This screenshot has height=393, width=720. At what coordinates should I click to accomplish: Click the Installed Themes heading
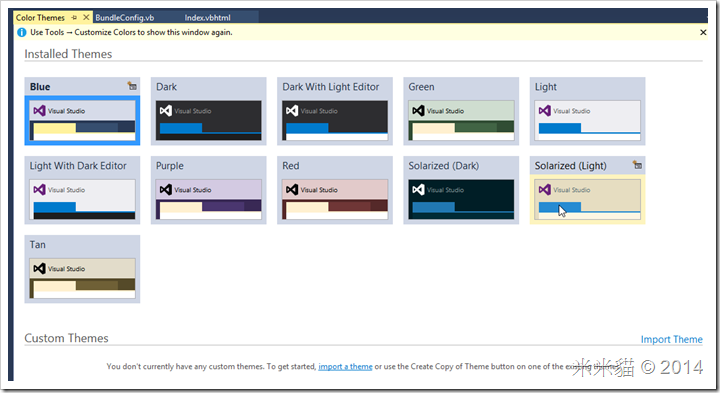click(68, 54)
